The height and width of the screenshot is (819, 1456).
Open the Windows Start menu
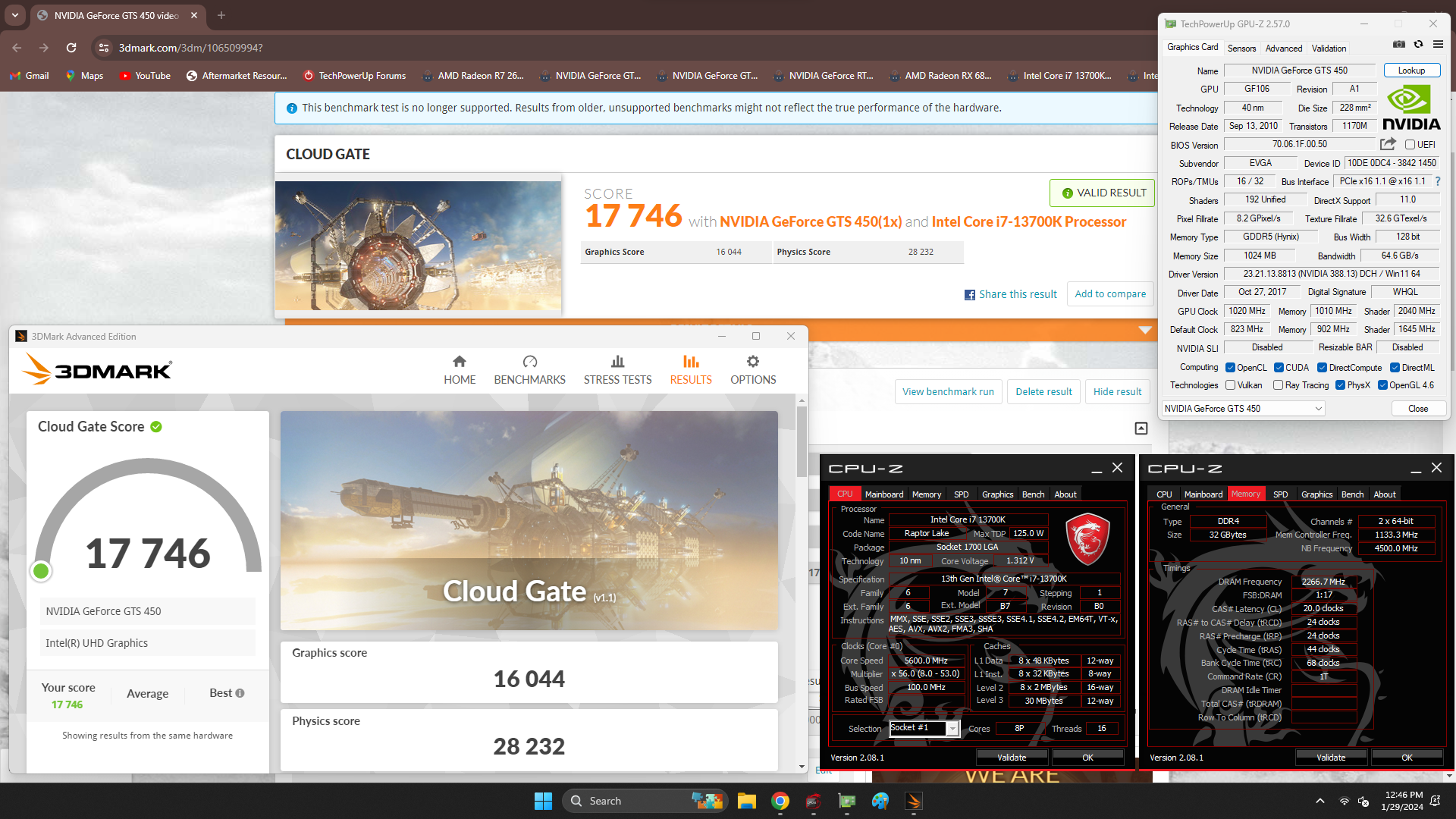(543, 801)
